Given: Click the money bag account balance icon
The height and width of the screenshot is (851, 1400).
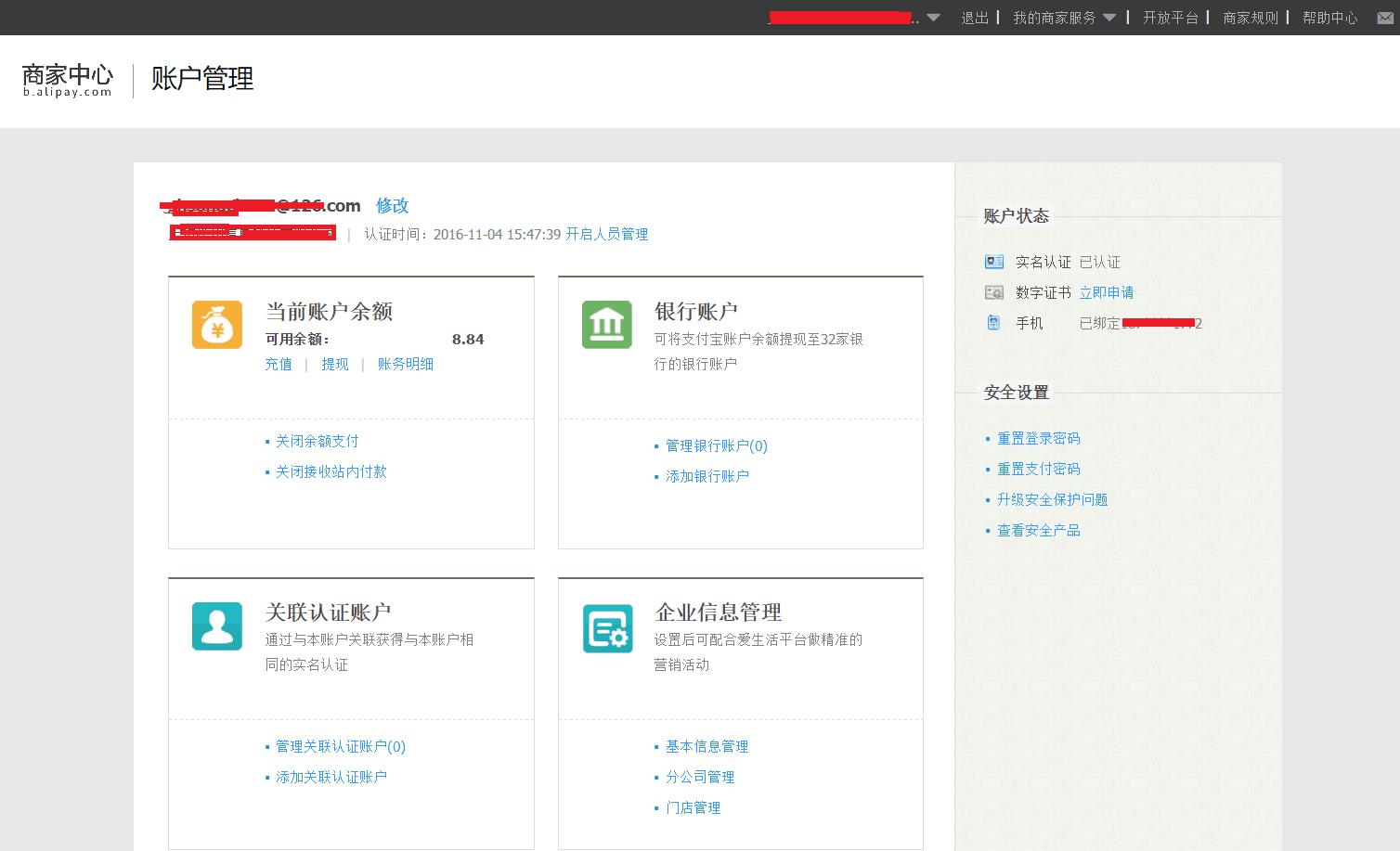Looking at the screenshot, I should tap(217, 325).
